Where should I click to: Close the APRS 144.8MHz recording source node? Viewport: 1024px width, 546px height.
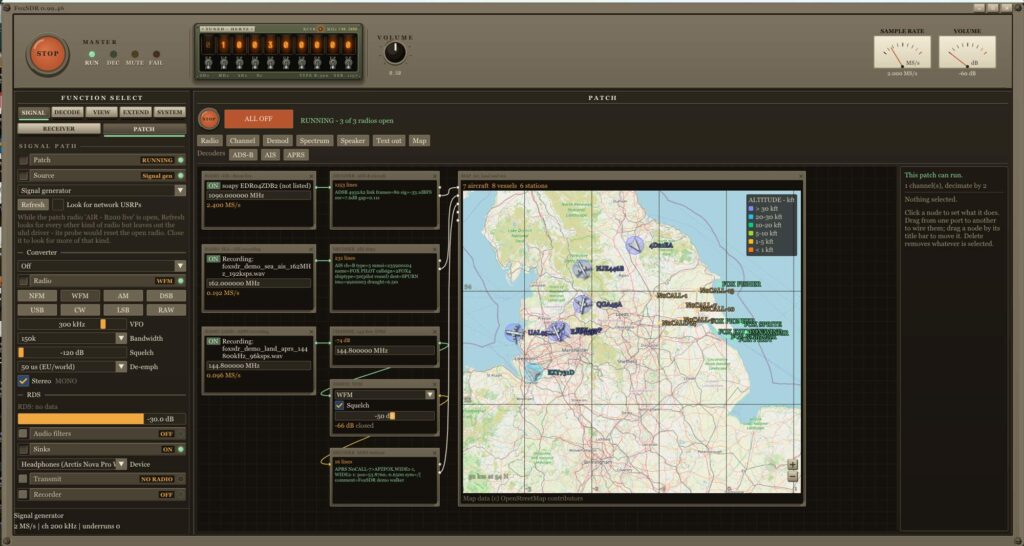(x=312, y=331)
